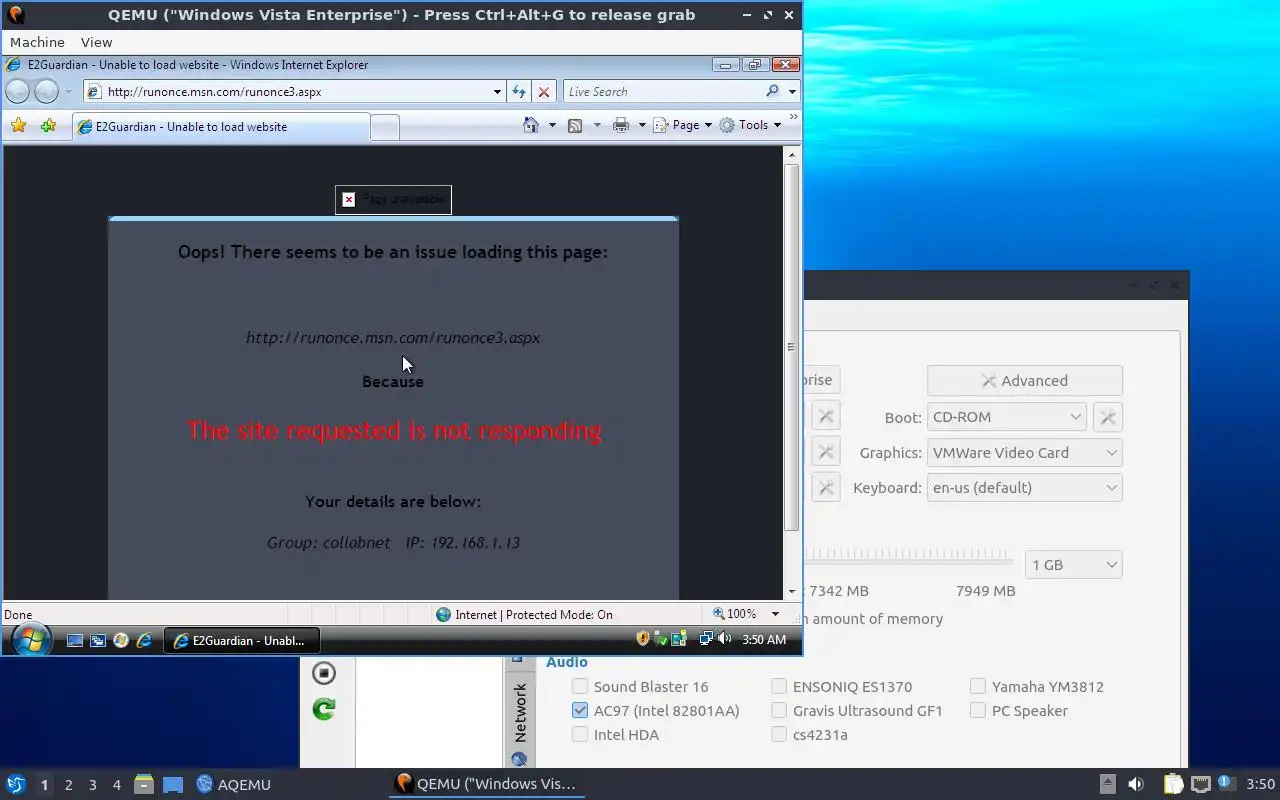
Task: Select the E2Guardian browser tab
Action: pos(220,127)
